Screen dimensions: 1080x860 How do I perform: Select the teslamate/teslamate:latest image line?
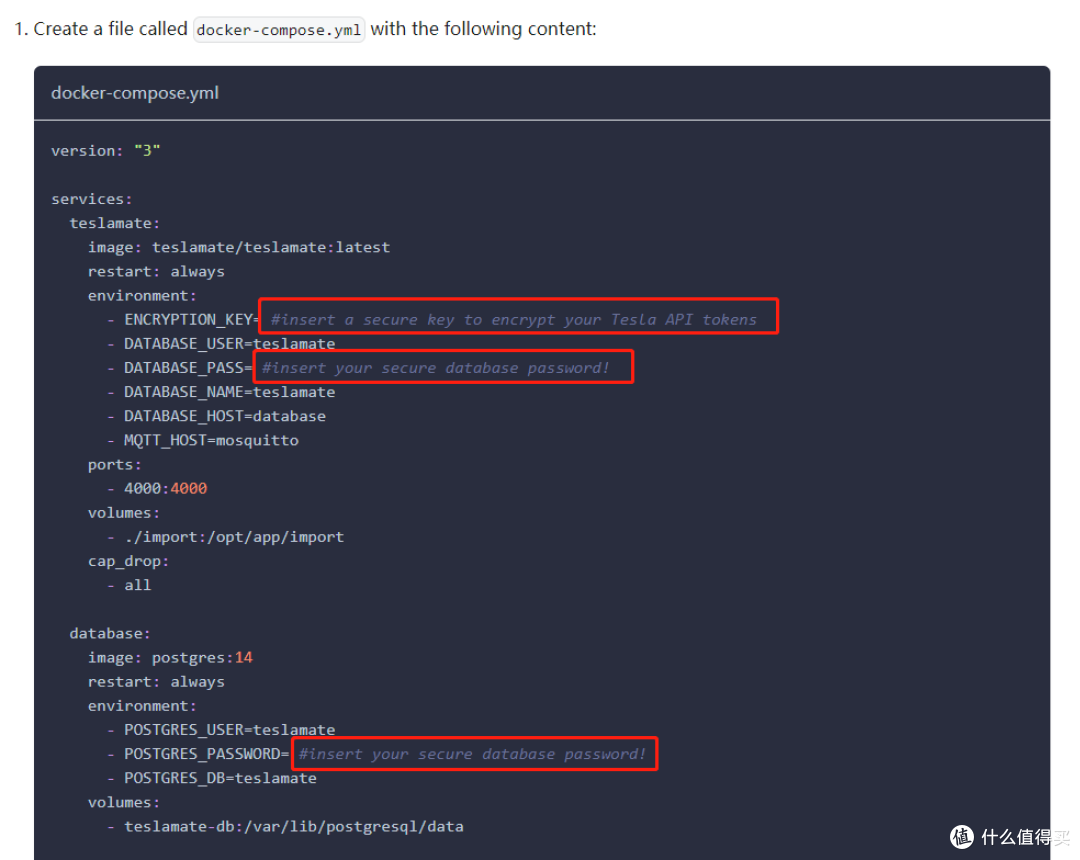click(x=239, y=247)
